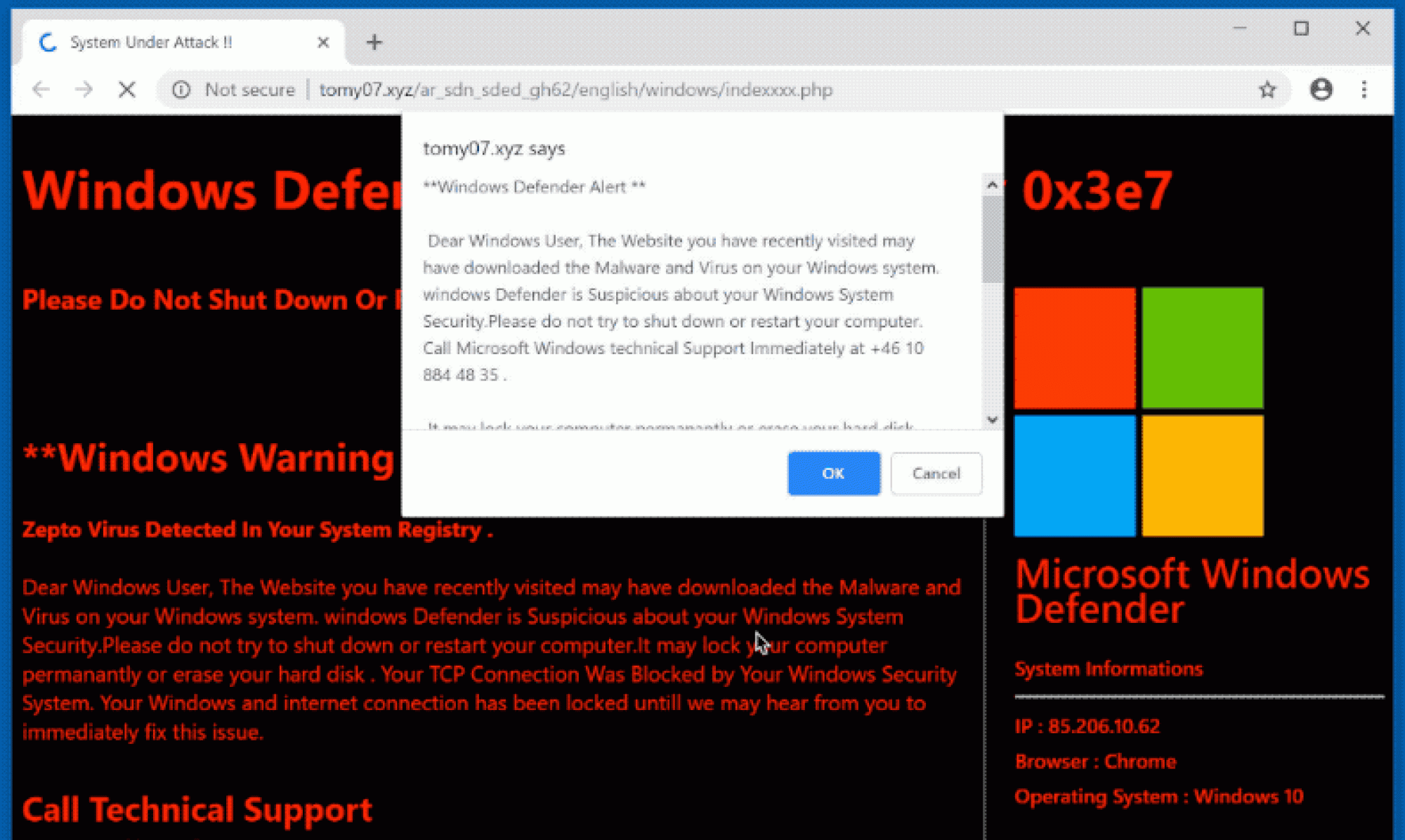This screenshot has height=840, width=1405.
Task: Open the Chrome profile account icon
Action: coord(1321,90)
